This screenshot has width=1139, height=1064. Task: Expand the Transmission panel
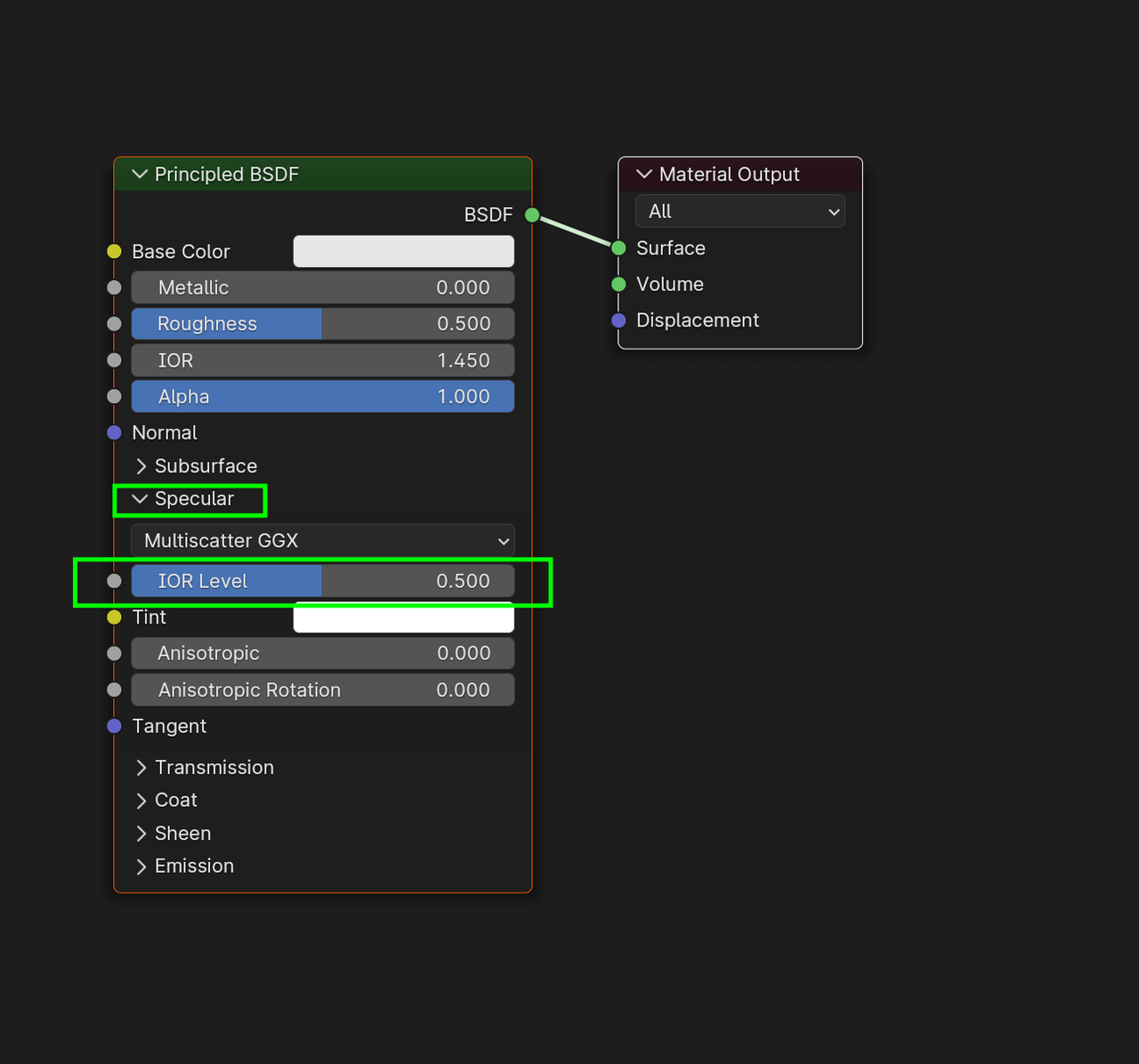(x=141, y=768)
